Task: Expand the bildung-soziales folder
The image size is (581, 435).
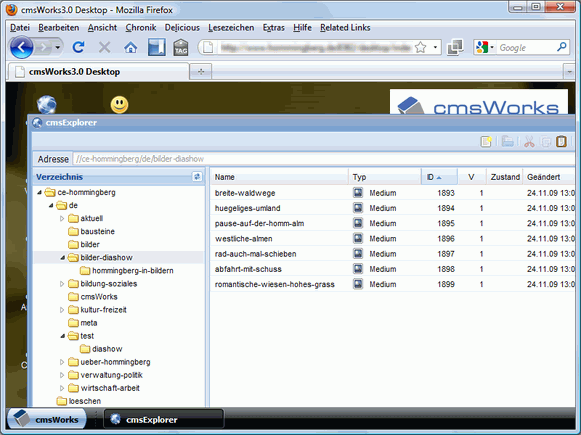Action: [x=62, y=284]
